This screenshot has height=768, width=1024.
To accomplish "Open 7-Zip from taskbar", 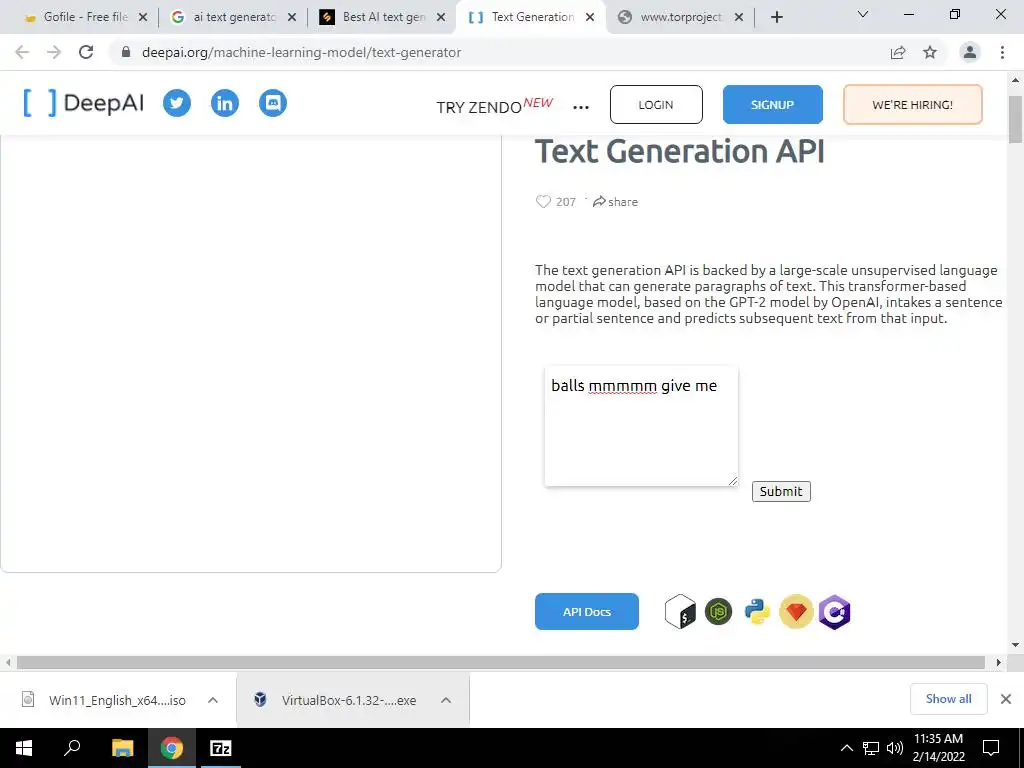I will (x=220, y=748).
